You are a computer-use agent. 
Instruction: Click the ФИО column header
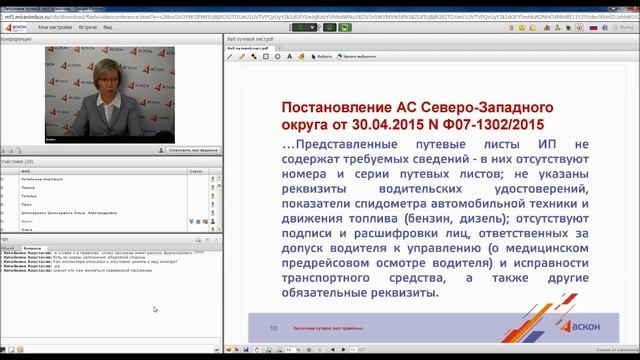(x=104, y=171)
